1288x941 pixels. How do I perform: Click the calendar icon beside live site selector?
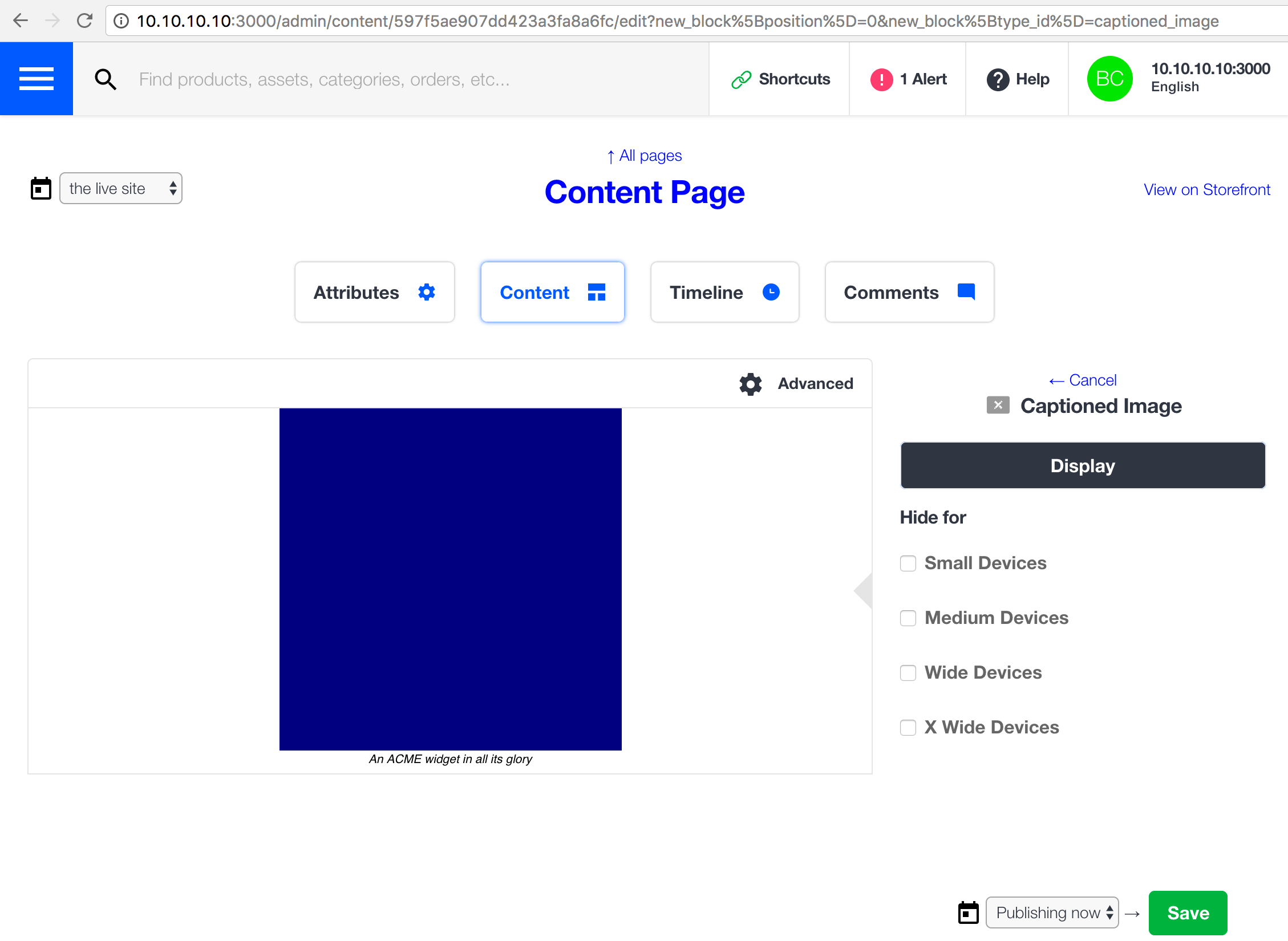[x=41, y=188]
